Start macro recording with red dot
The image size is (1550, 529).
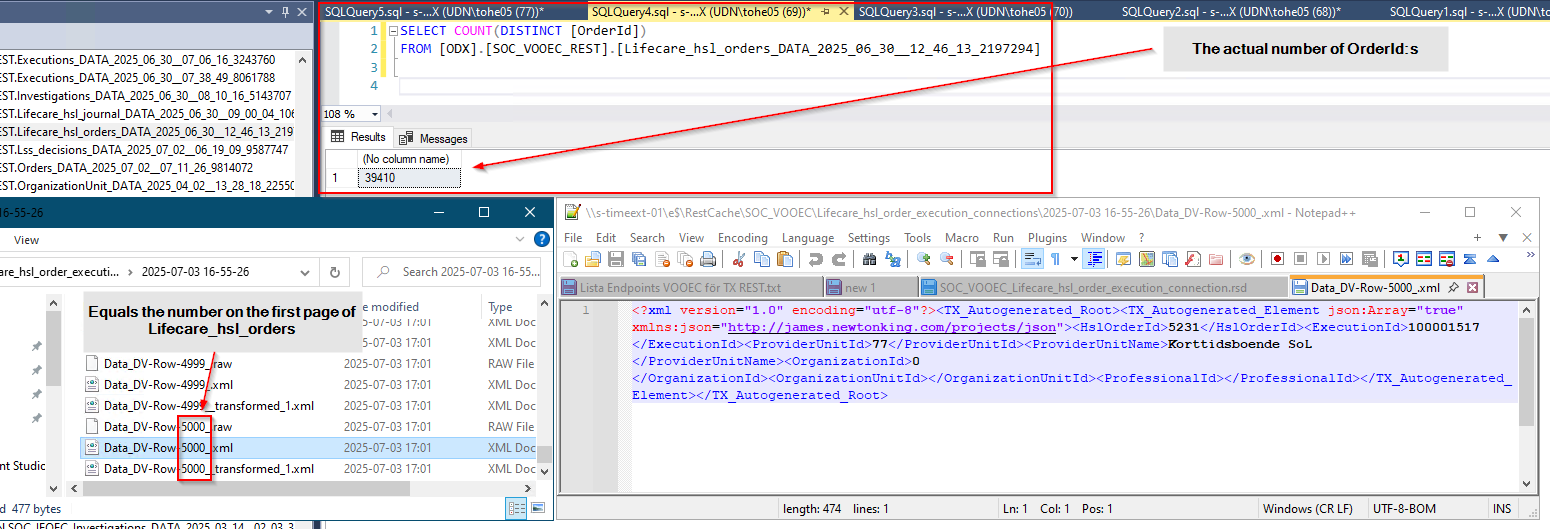[1277, 259]
